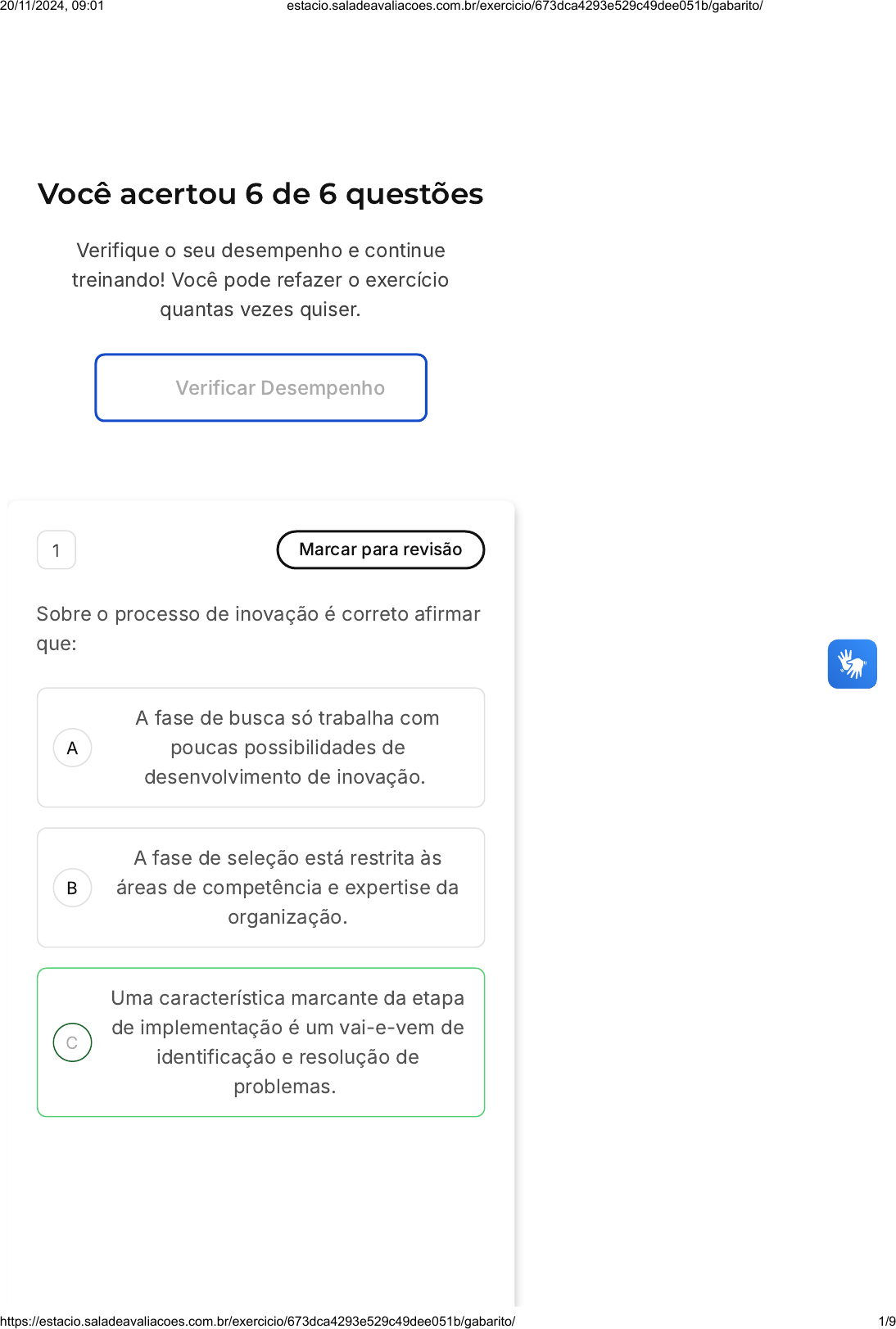Select the option A letter circle
The image size is (896, 1329).
coord(72,748)
